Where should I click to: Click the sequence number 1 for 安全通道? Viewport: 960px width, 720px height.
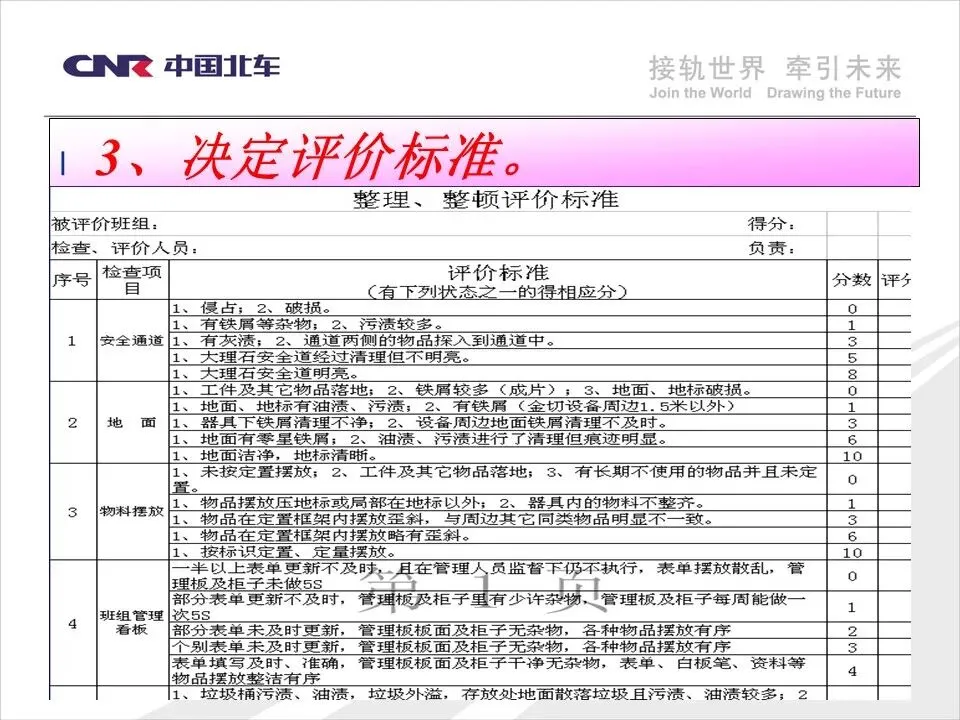[x=72, y=341]
